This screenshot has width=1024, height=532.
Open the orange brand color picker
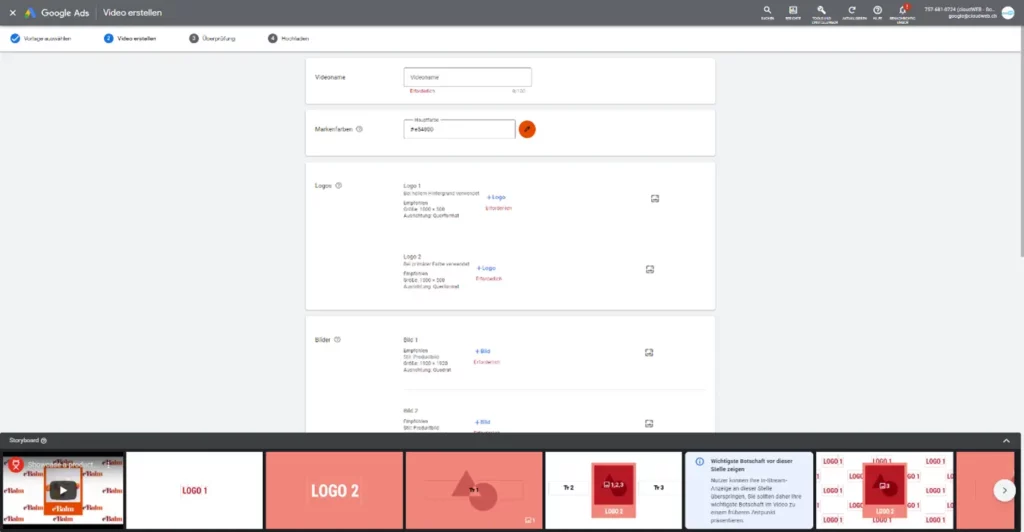point(527,129)
